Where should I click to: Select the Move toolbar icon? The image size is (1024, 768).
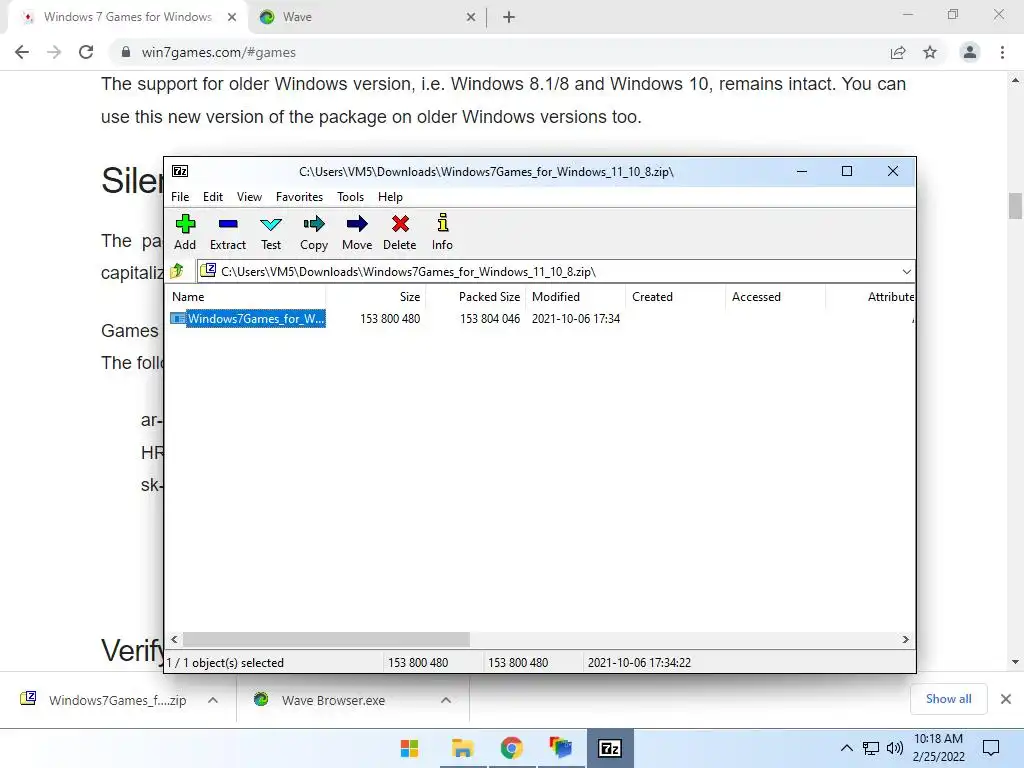[357, 232]
